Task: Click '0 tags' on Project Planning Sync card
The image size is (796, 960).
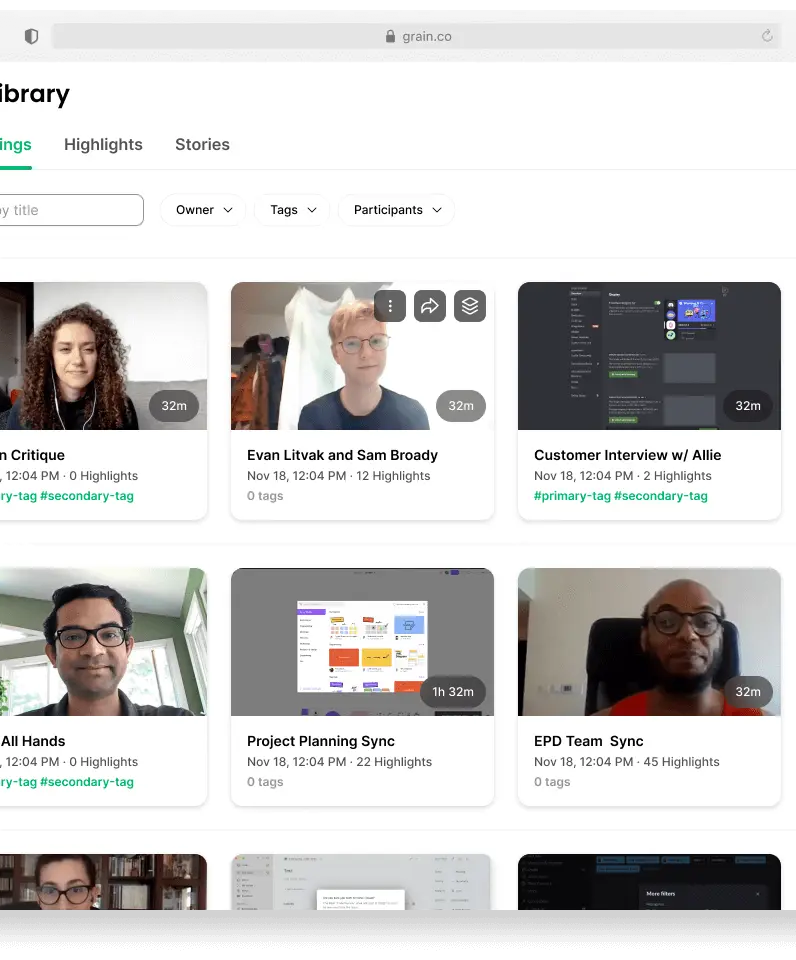Action: click(x=265, y=782)
